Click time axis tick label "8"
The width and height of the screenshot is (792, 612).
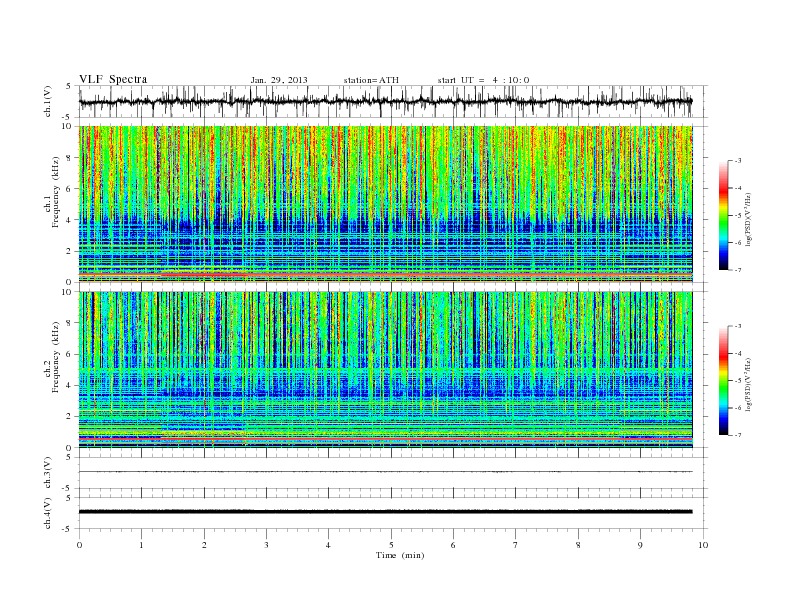(578, 545)
